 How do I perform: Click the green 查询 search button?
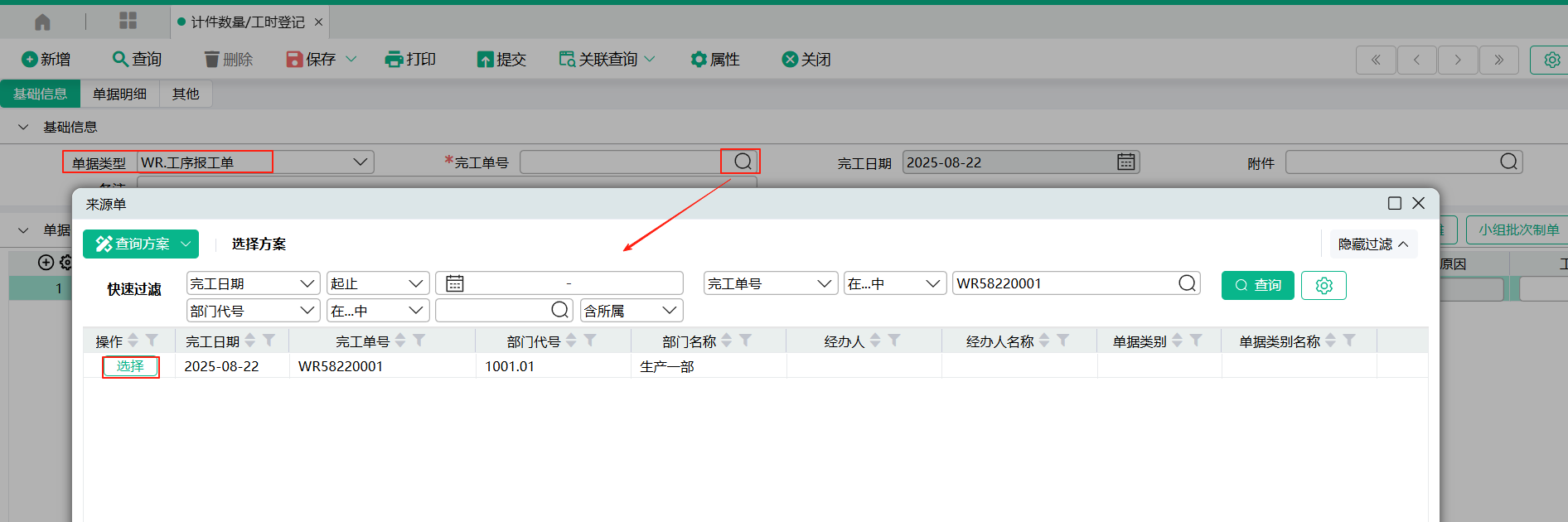point(1257,285)
